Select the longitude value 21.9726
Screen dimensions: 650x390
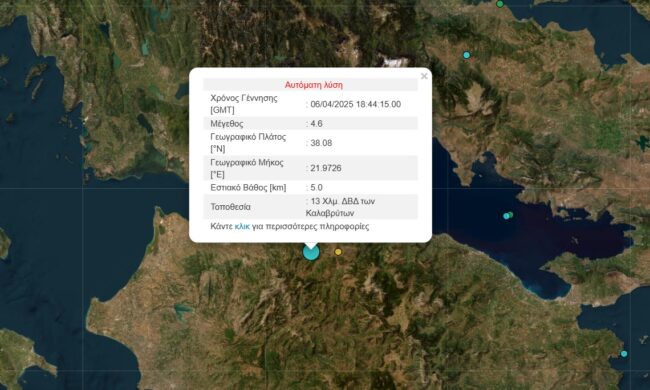point(326,168)
